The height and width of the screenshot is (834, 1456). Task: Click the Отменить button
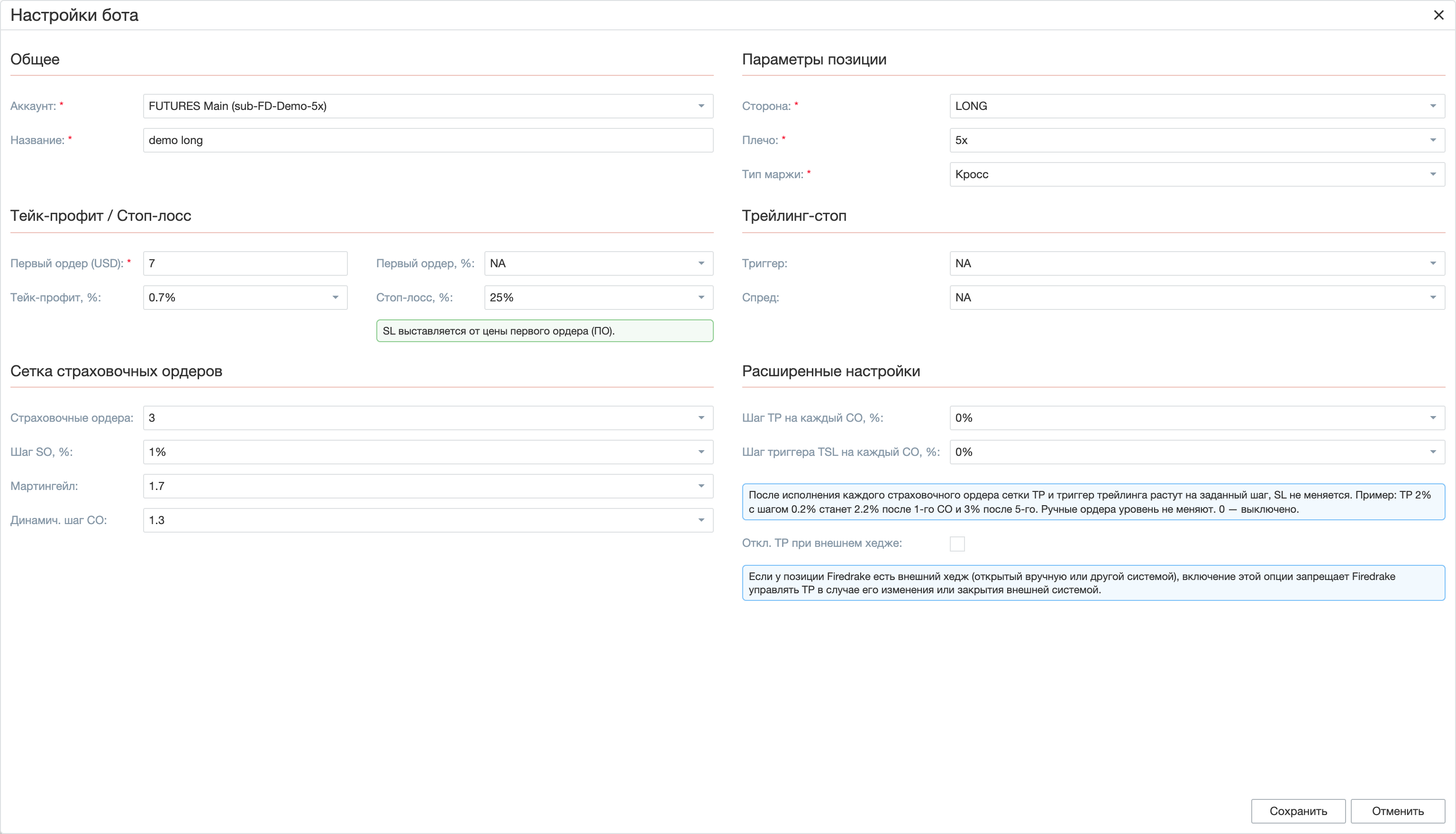(x=1398, y=811)
